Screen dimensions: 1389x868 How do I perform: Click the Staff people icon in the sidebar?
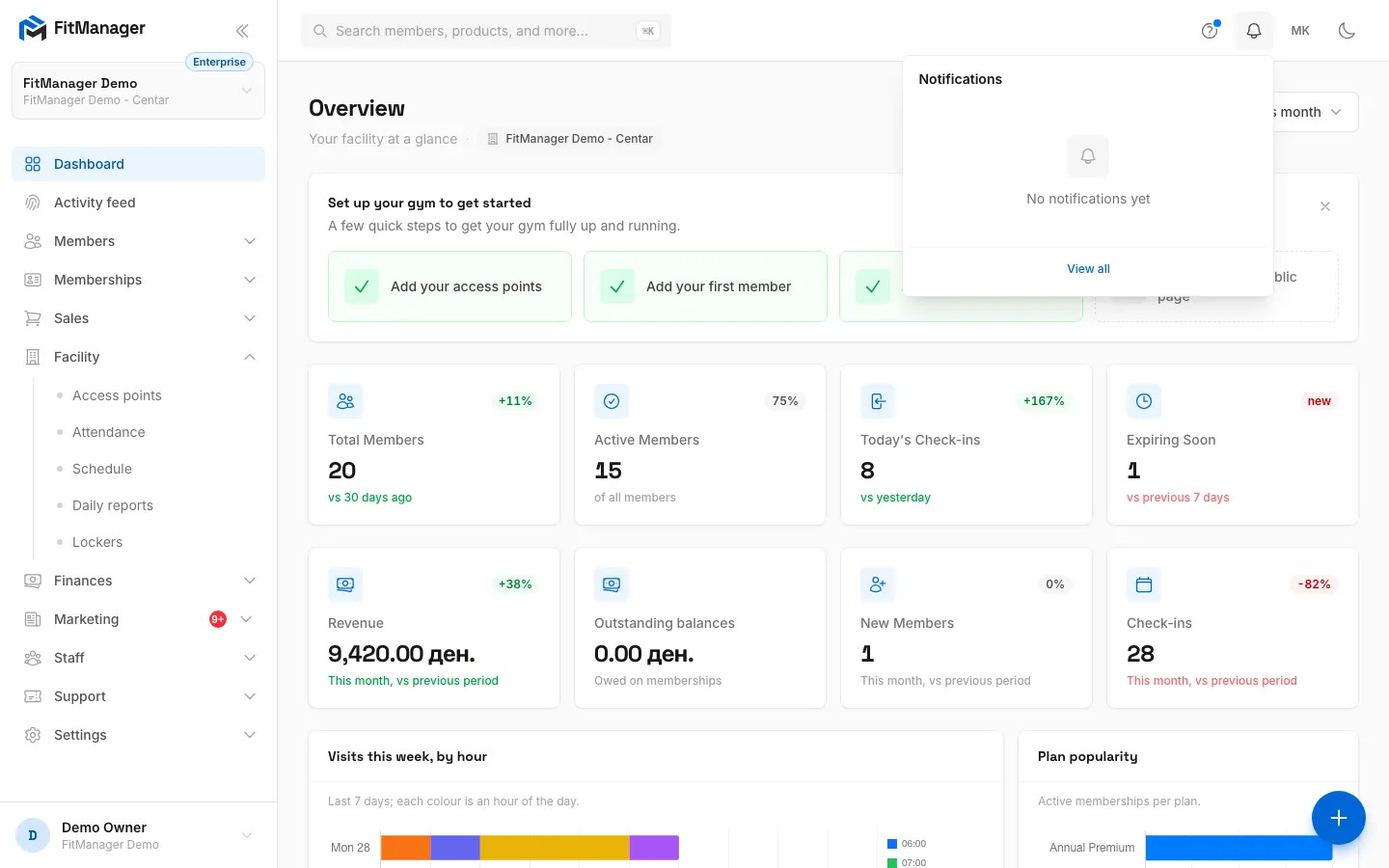coord(33,658)
